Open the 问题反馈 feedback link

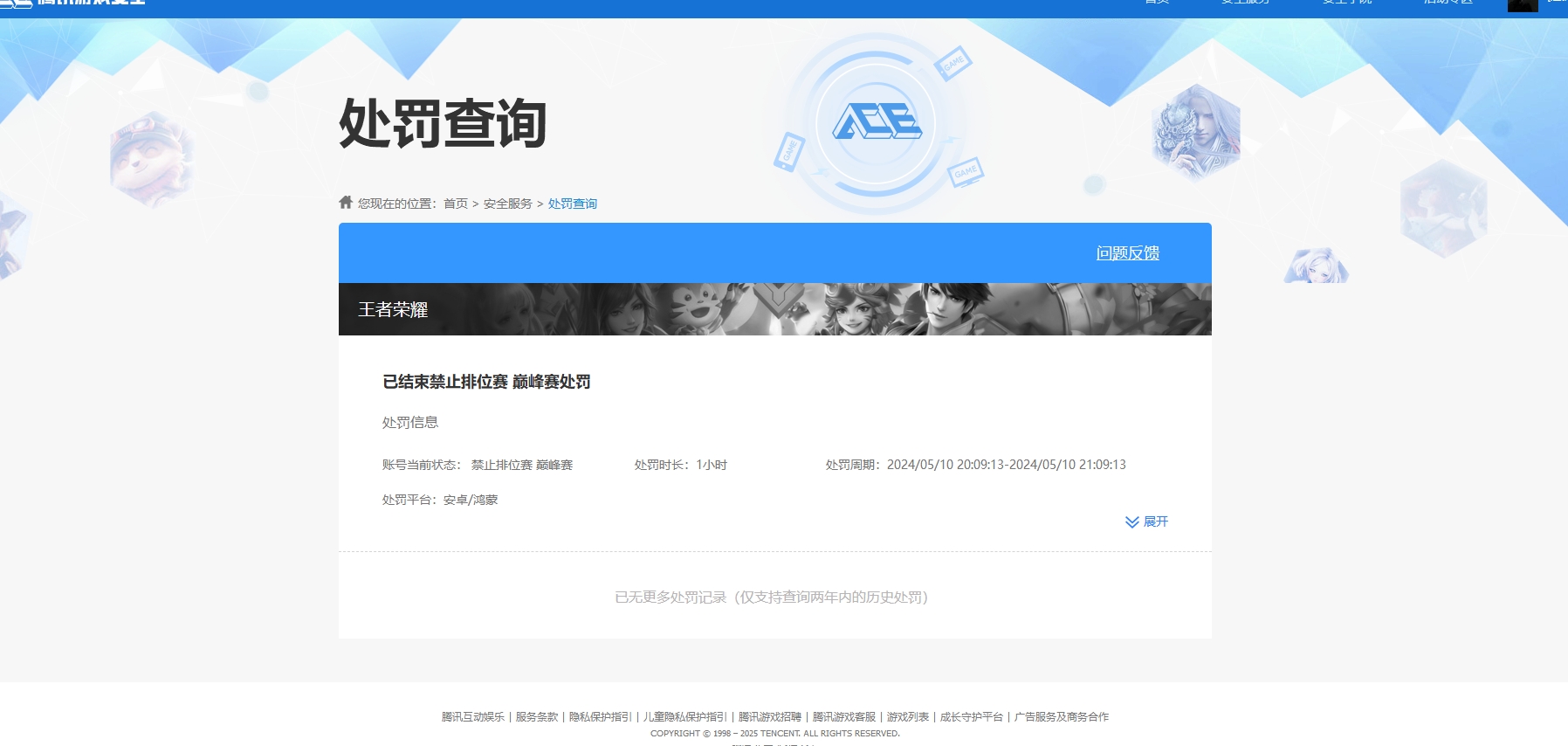pos(1128,253)
